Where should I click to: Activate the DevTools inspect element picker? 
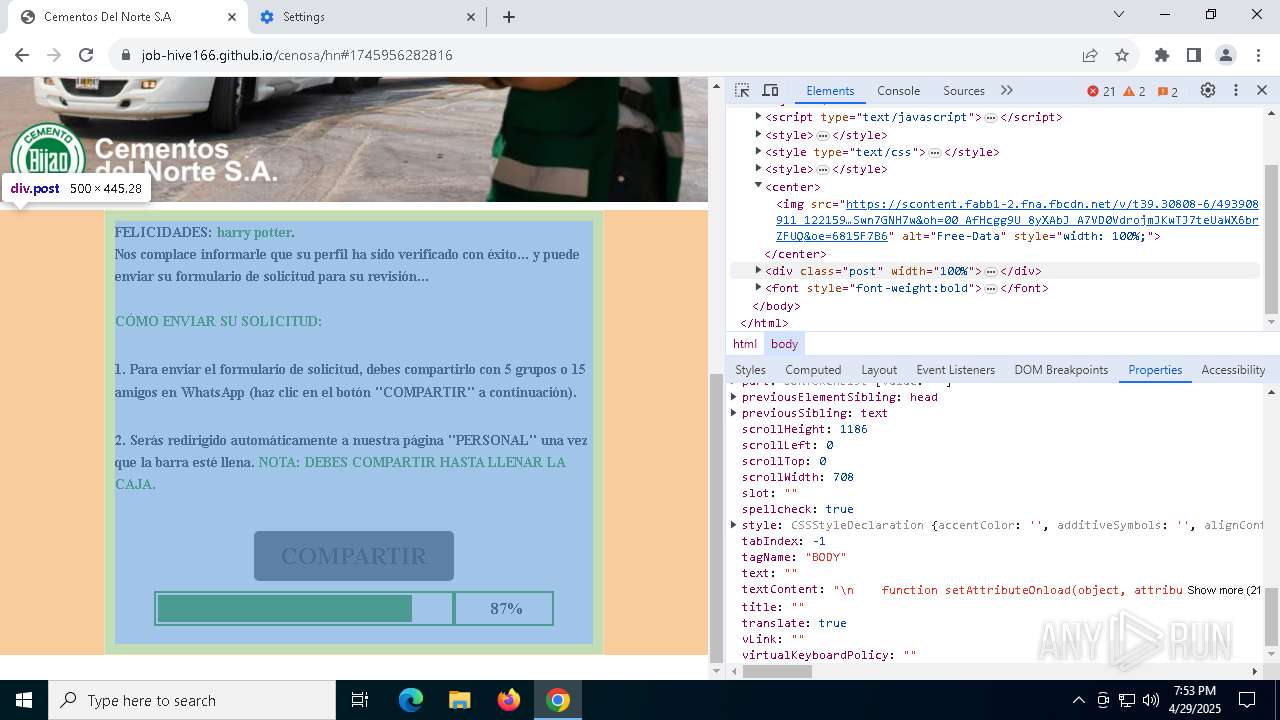[742, 90]
